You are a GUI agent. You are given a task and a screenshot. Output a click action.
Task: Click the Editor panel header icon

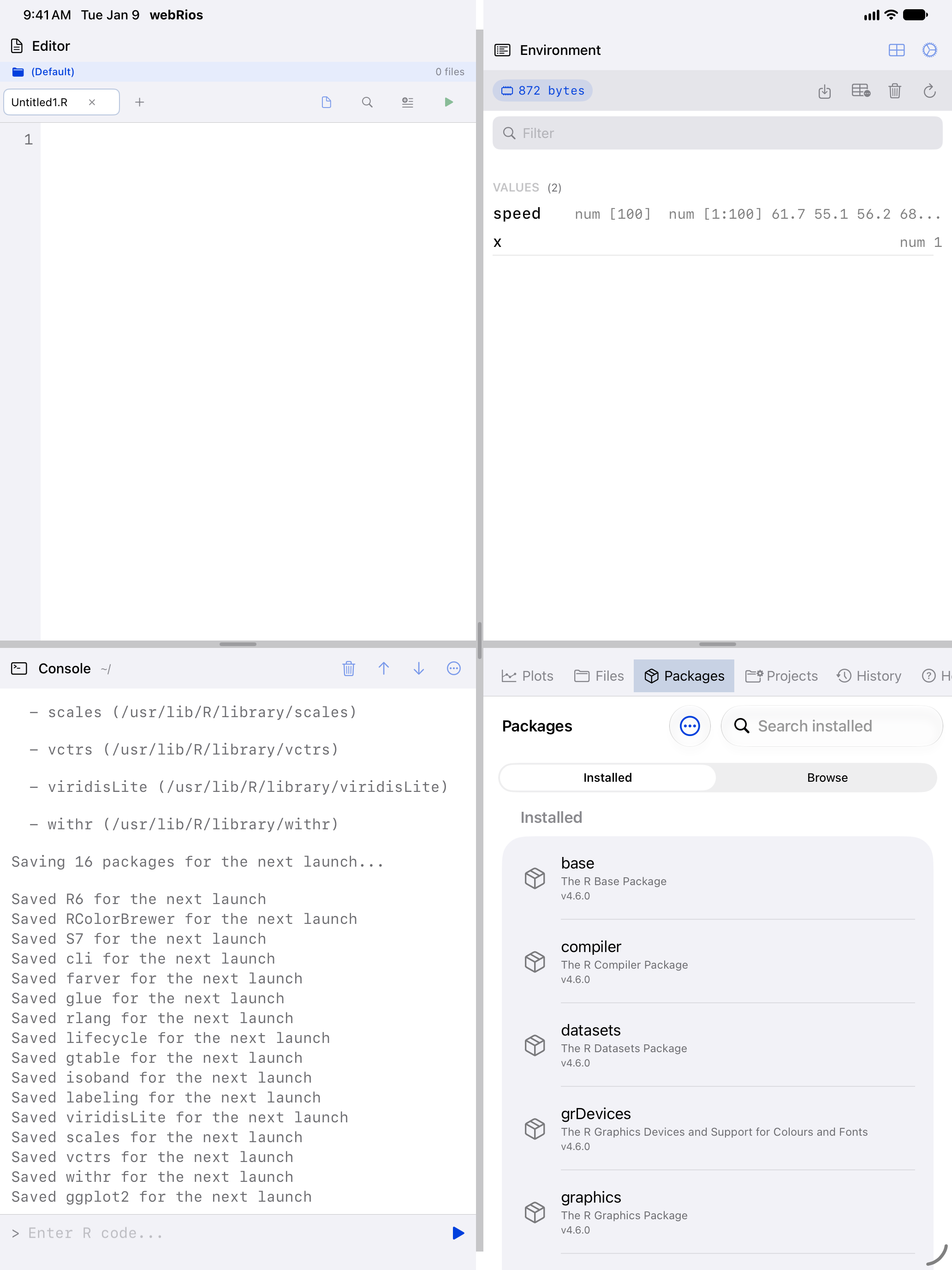pyautogui.click(x=17, y=46)
